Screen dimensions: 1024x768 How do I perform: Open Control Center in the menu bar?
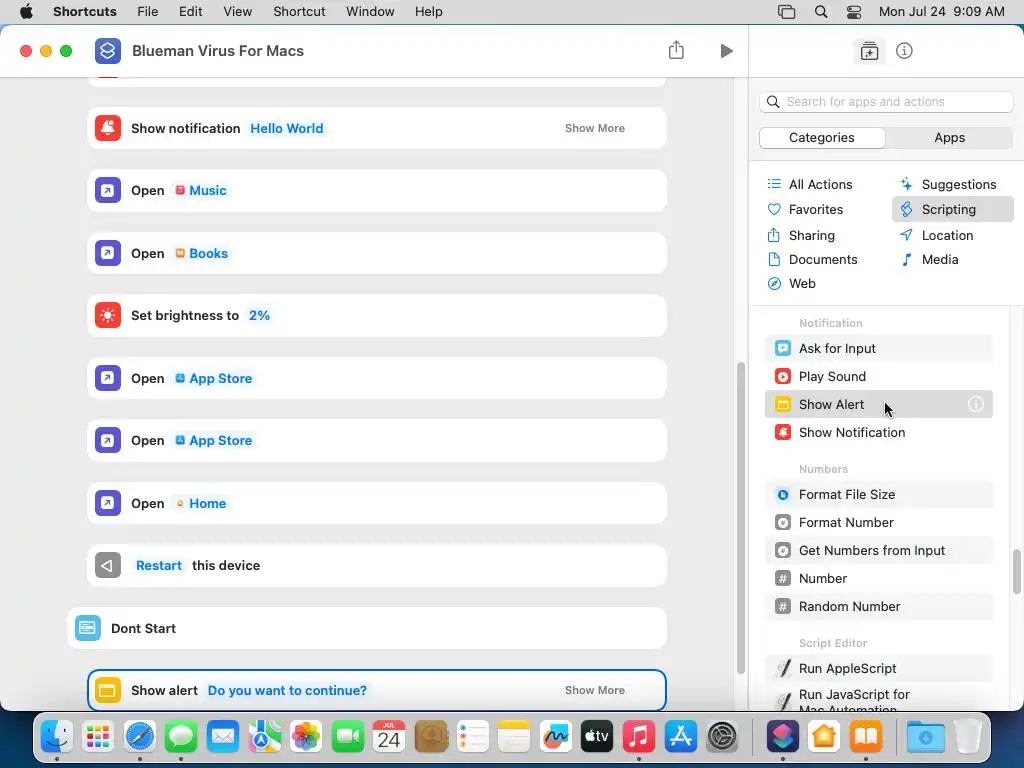click(x=854, y=12)
